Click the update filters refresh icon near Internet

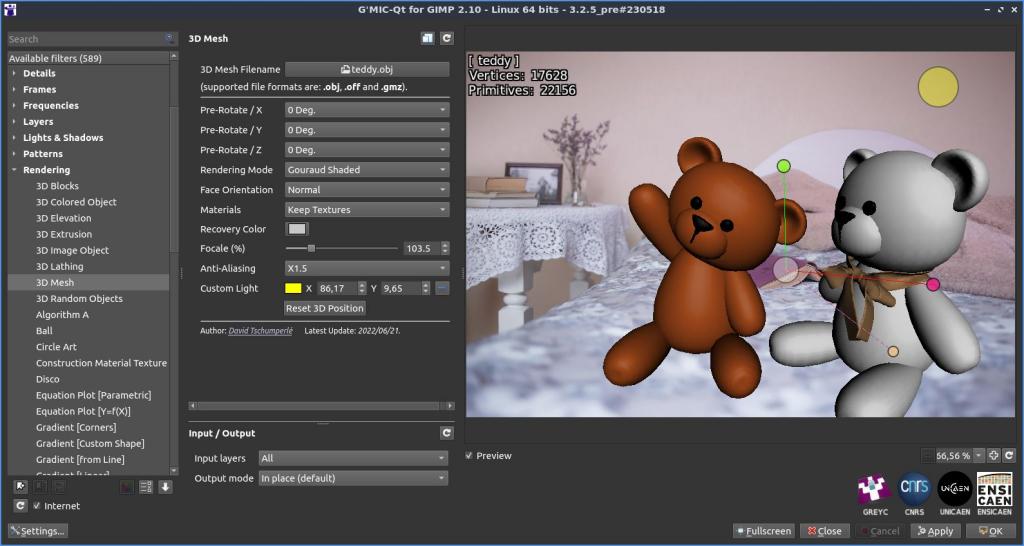click(x=20, y=506)
